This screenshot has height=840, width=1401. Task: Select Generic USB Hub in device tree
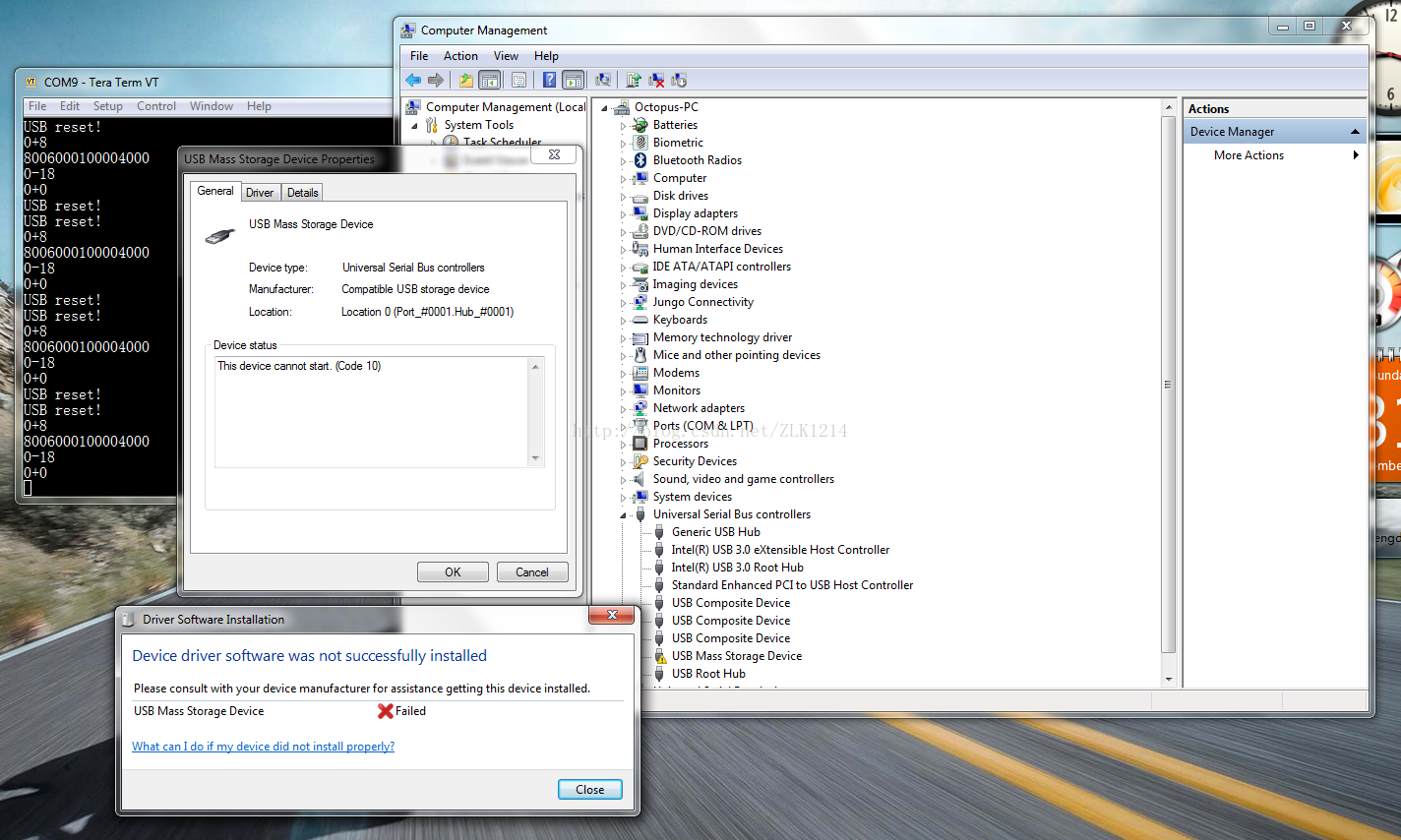point(716,532)
